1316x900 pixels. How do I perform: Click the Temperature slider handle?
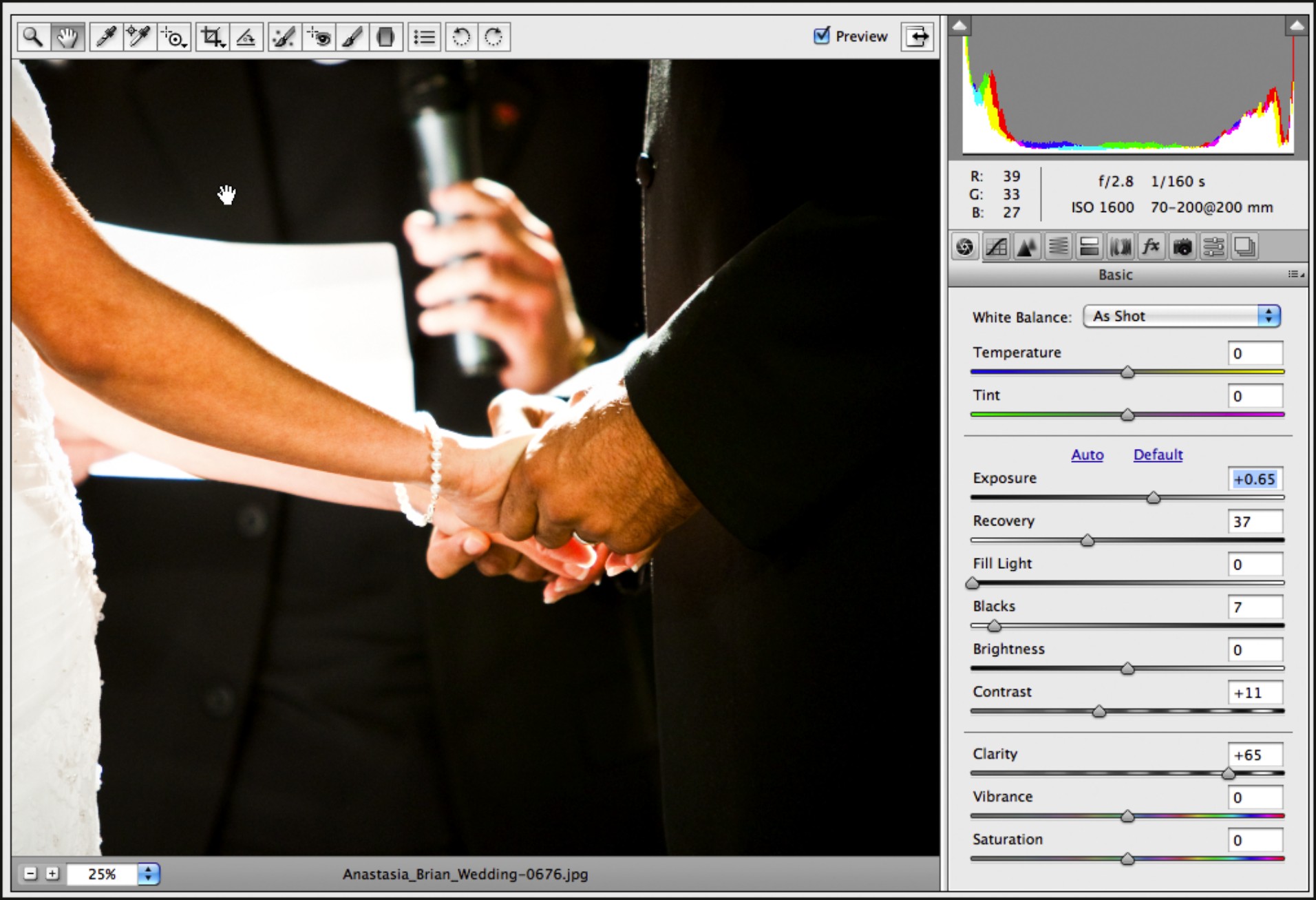(1127, 372)
